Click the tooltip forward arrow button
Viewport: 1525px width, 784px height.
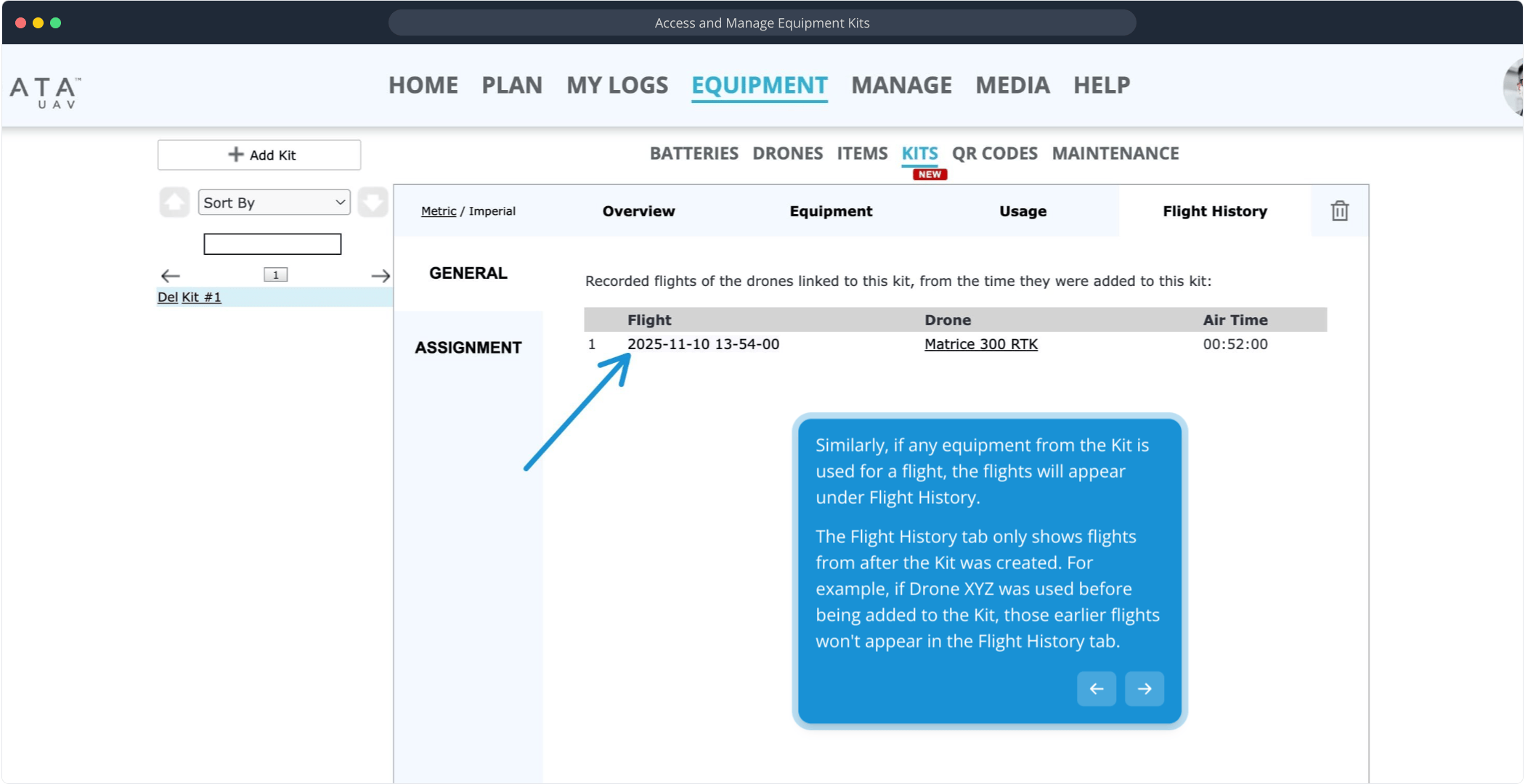[1144, 688]
